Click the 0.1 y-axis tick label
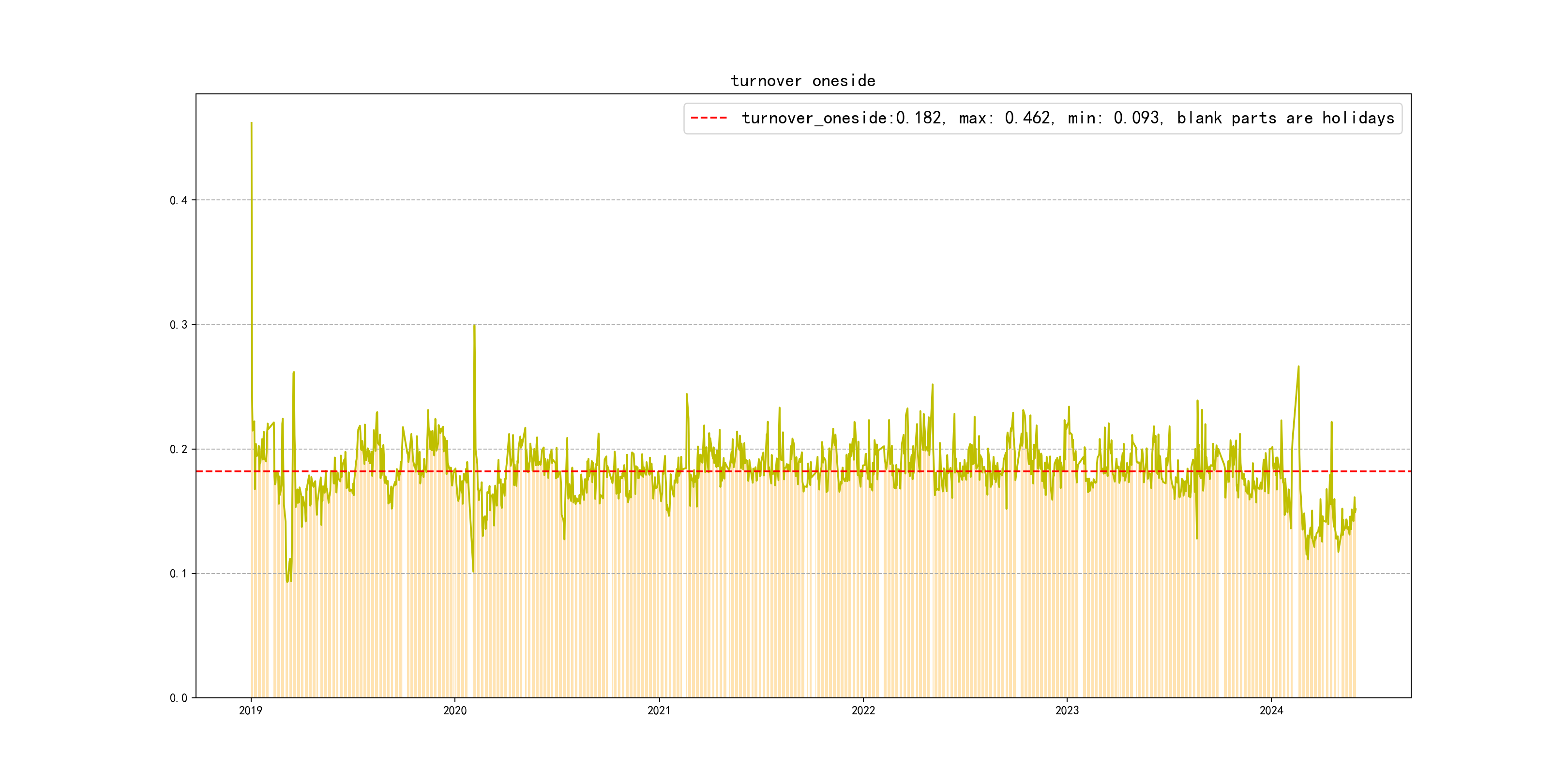Image resolution: width=1568 pixels, height=784 pixels. click(179, 573)
